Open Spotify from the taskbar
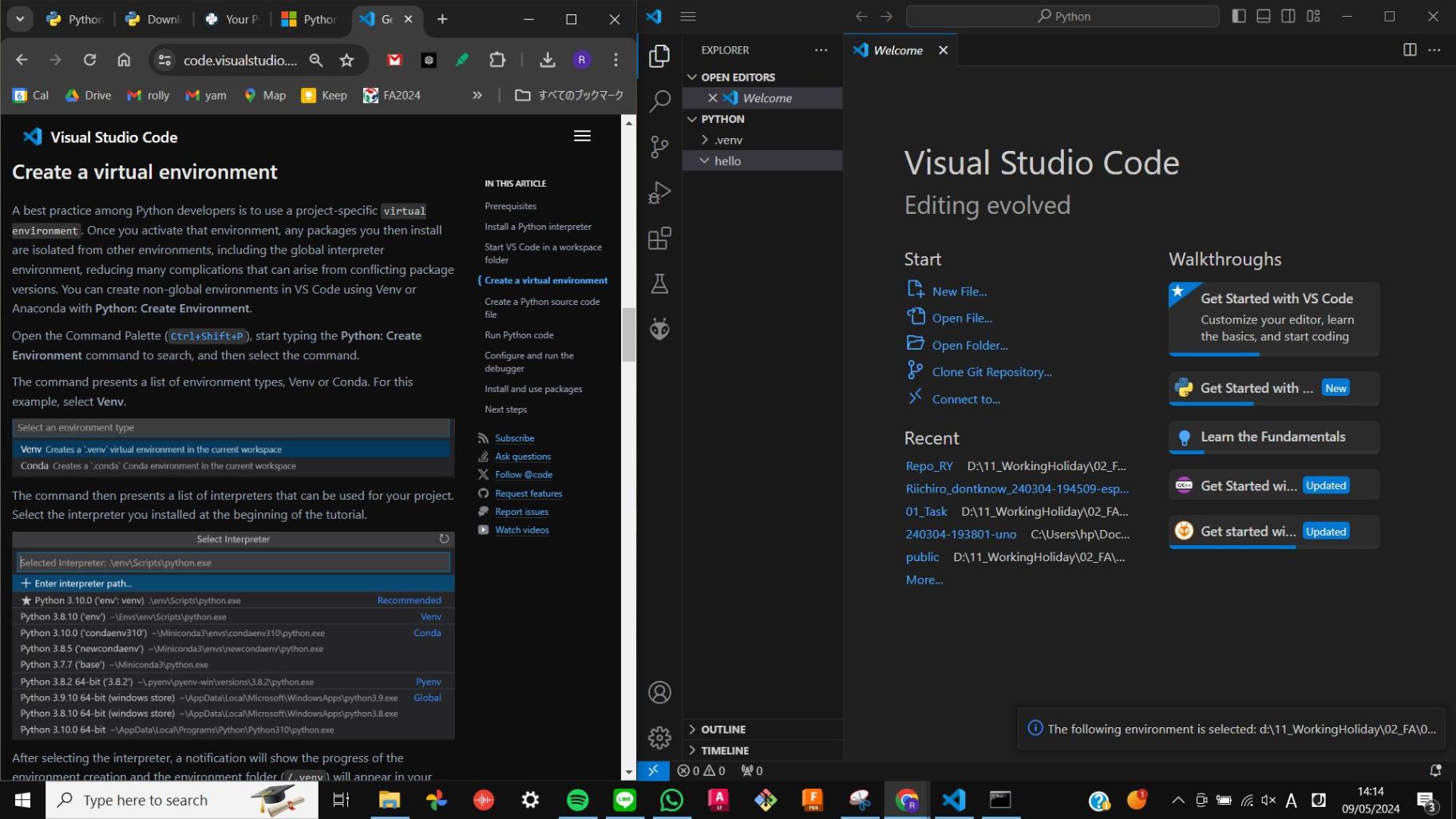 coord(577,800)
